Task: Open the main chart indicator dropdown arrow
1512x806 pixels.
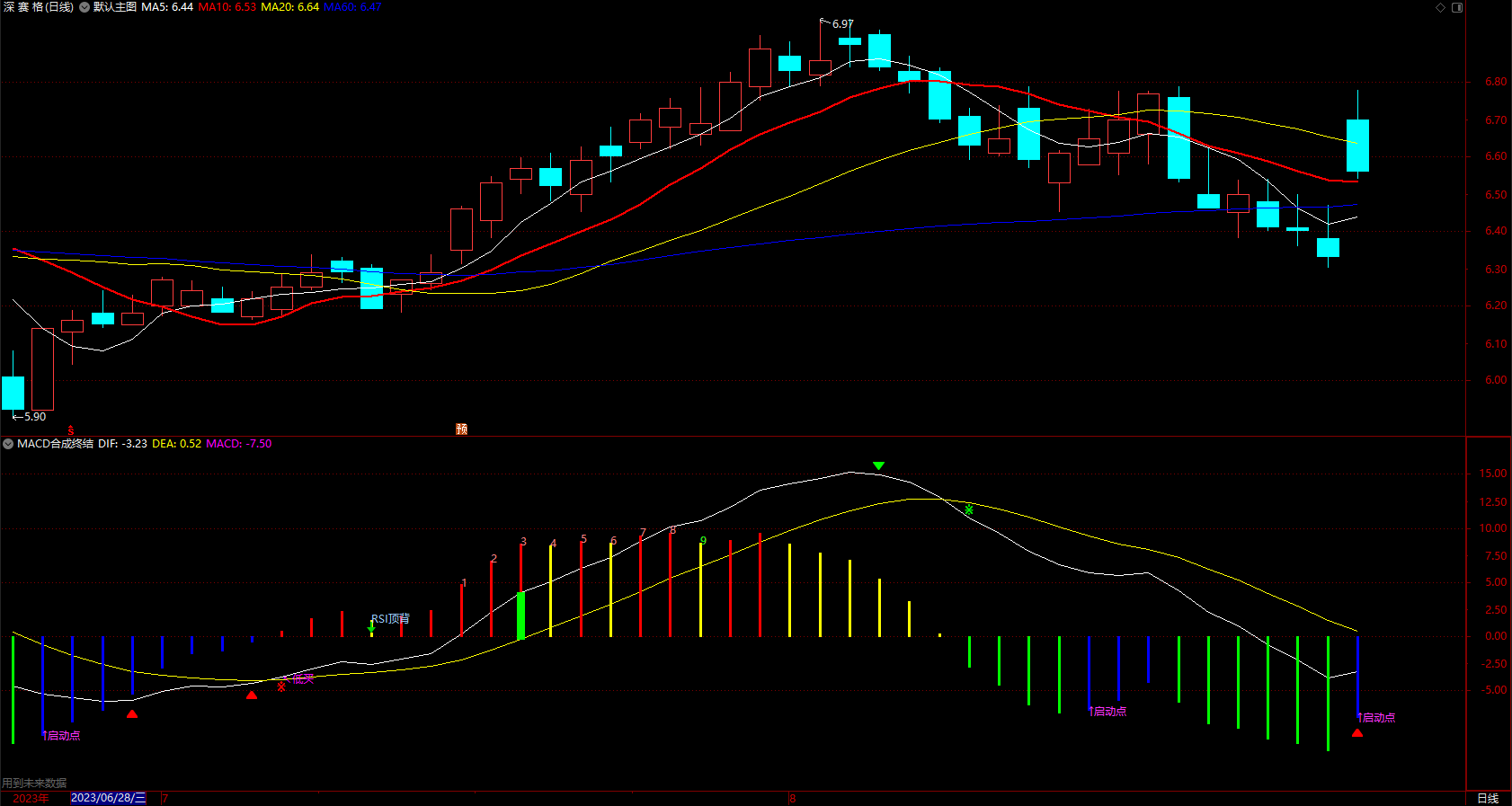Action: point(84,7)
